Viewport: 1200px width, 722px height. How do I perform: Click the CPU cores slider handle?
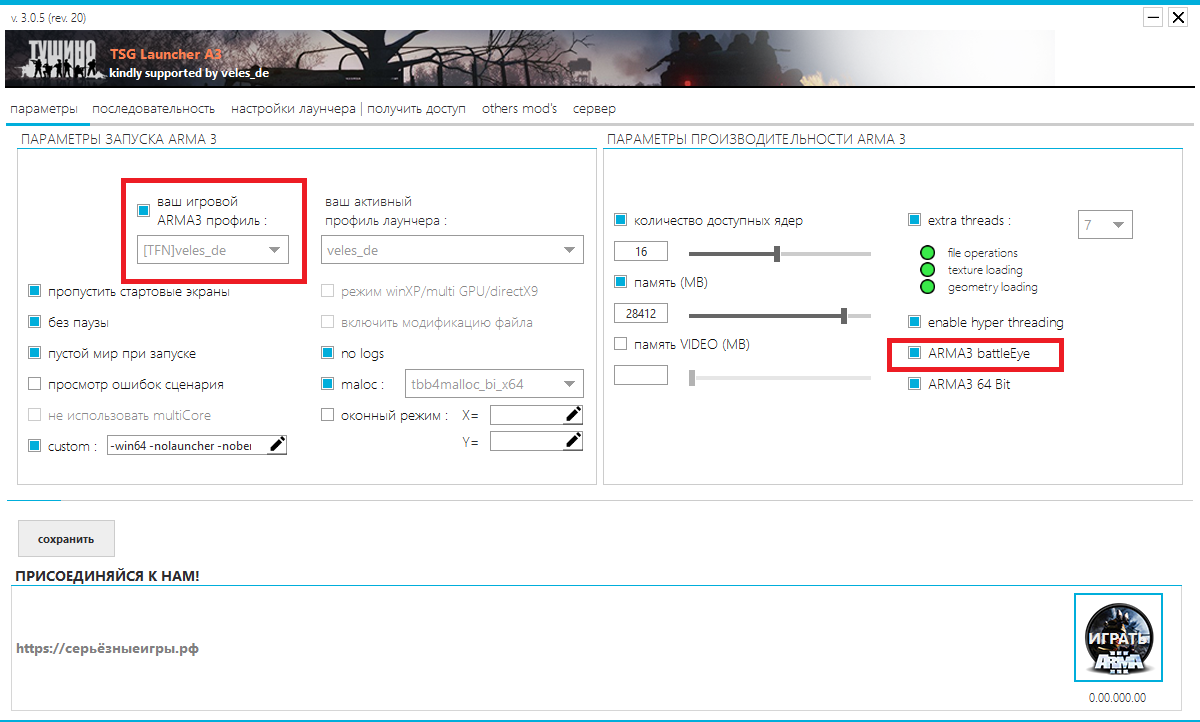click(777, 254)
